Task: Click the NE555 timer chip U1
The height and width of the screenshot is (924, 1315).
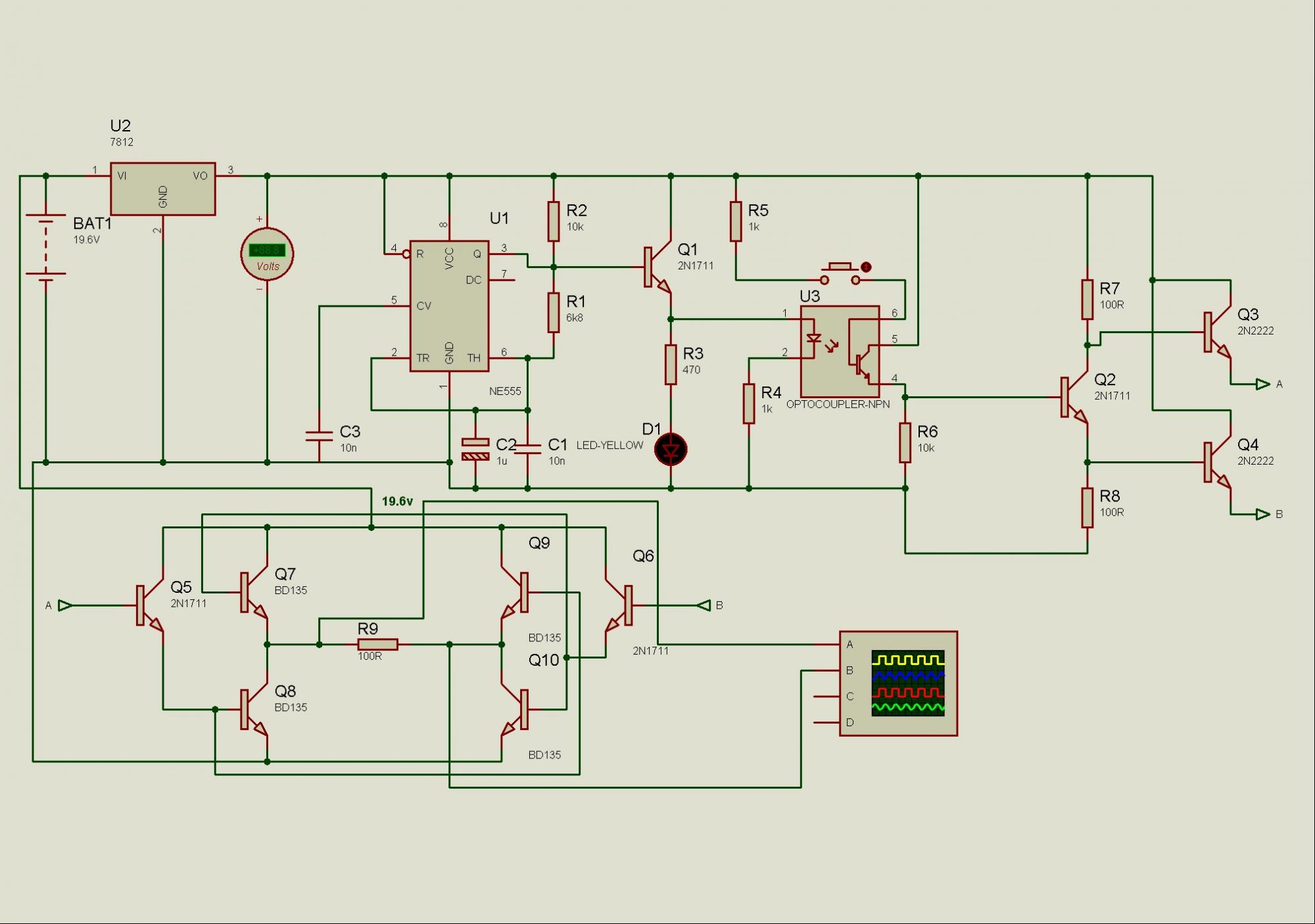Action: pyautogui.click(x=449, y=306)
